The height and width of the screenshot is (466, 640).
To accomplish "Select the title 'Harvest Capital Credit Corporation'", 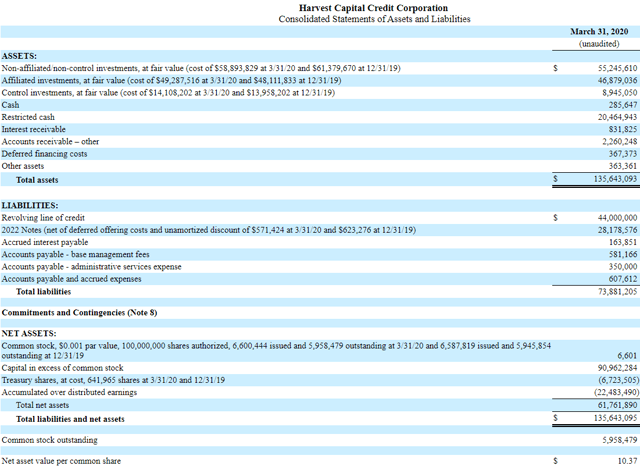I will coord(373,8).
